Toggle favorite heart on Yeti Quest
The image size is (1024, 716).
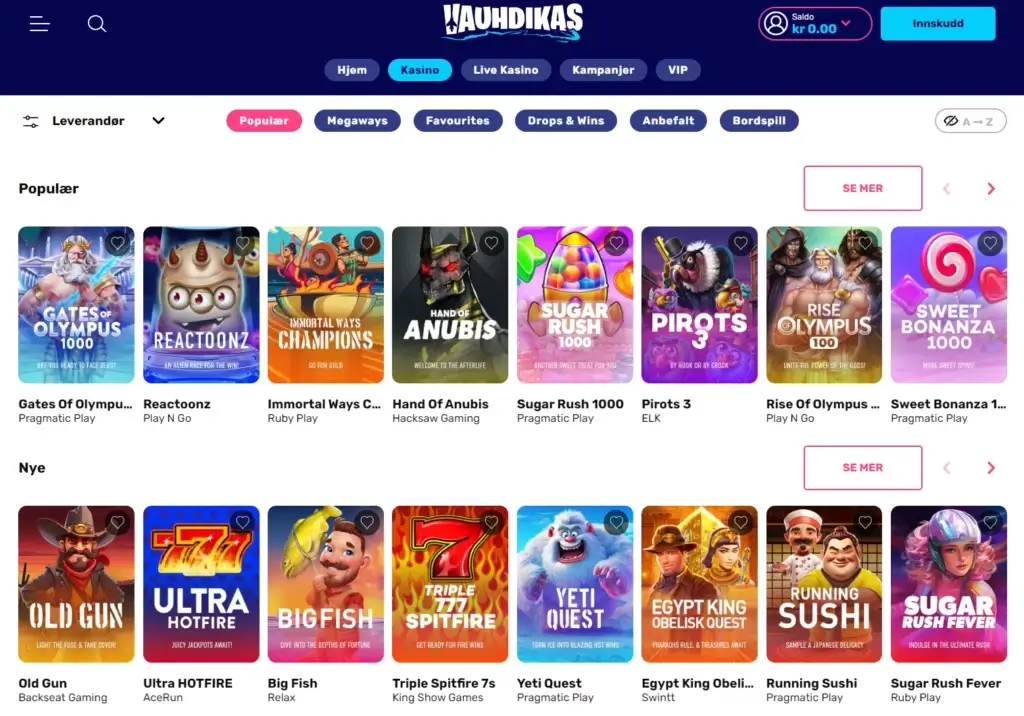pyautogui.click(x=616, y=523)
